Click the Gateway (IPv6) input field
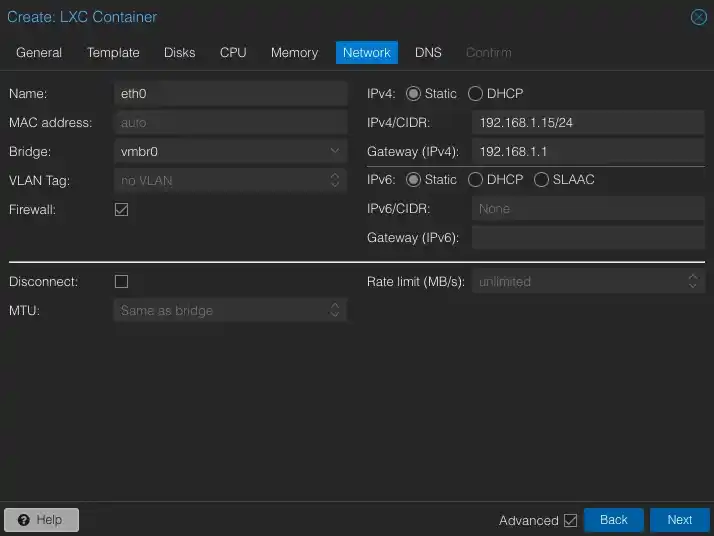The width and height of the screenshot is (714, 536). point(588,238)
